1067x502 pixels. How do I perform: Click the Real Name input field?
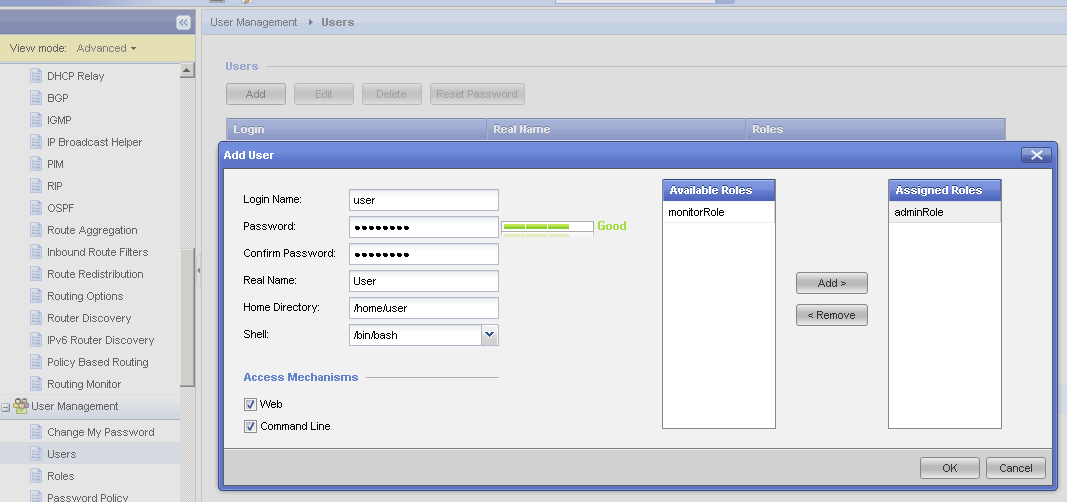[x=424, y=281]
